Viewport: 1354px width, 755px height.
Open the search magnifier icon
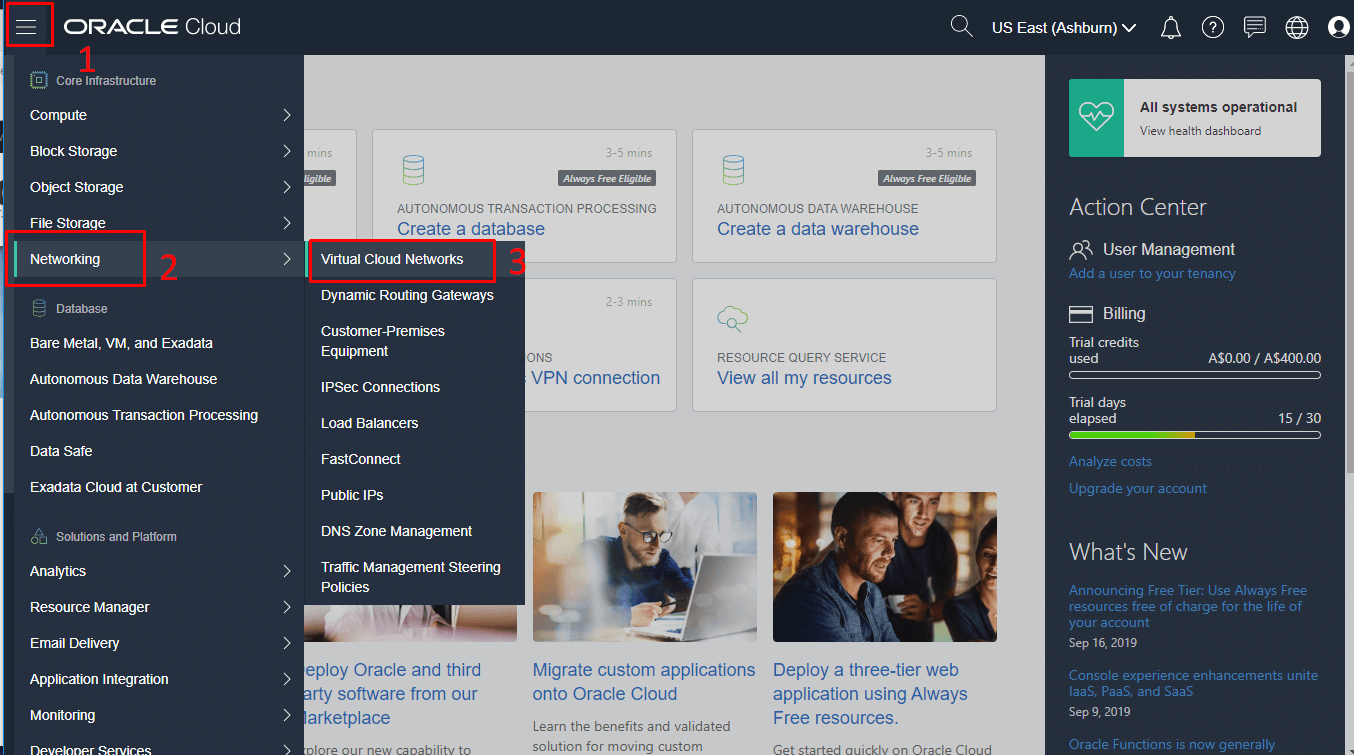click(x=961, y=27)
